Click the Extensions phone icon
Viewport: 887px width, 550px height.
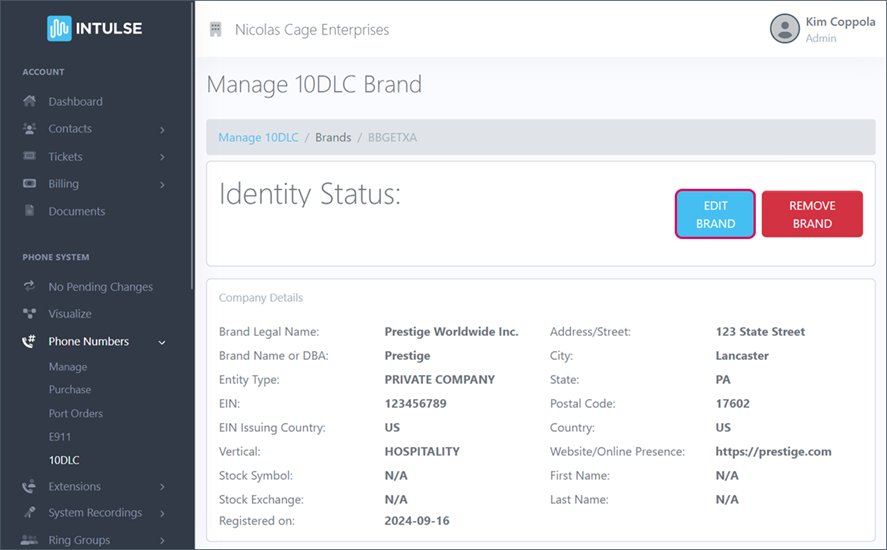click(29, 487)
